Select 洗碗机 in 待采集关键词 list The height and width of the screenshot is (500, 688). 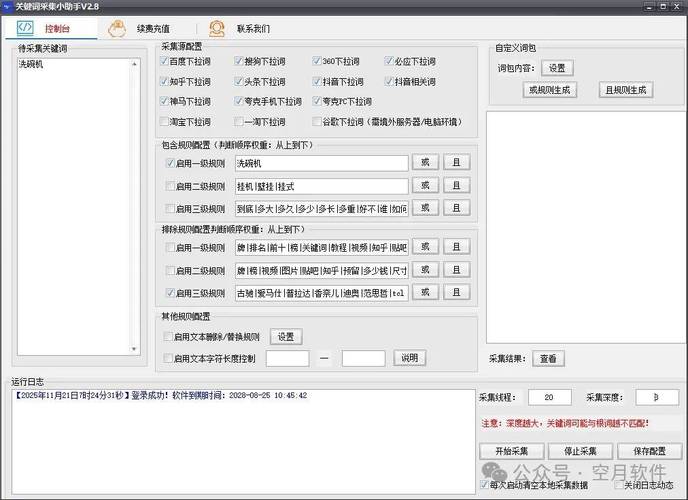31,64
